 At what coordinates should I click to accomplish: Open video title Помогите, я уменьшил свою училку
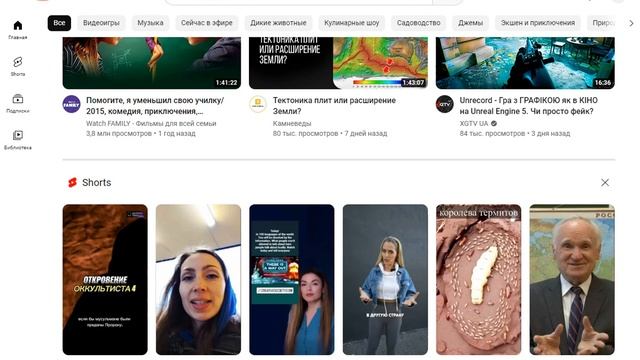(155, 106)
